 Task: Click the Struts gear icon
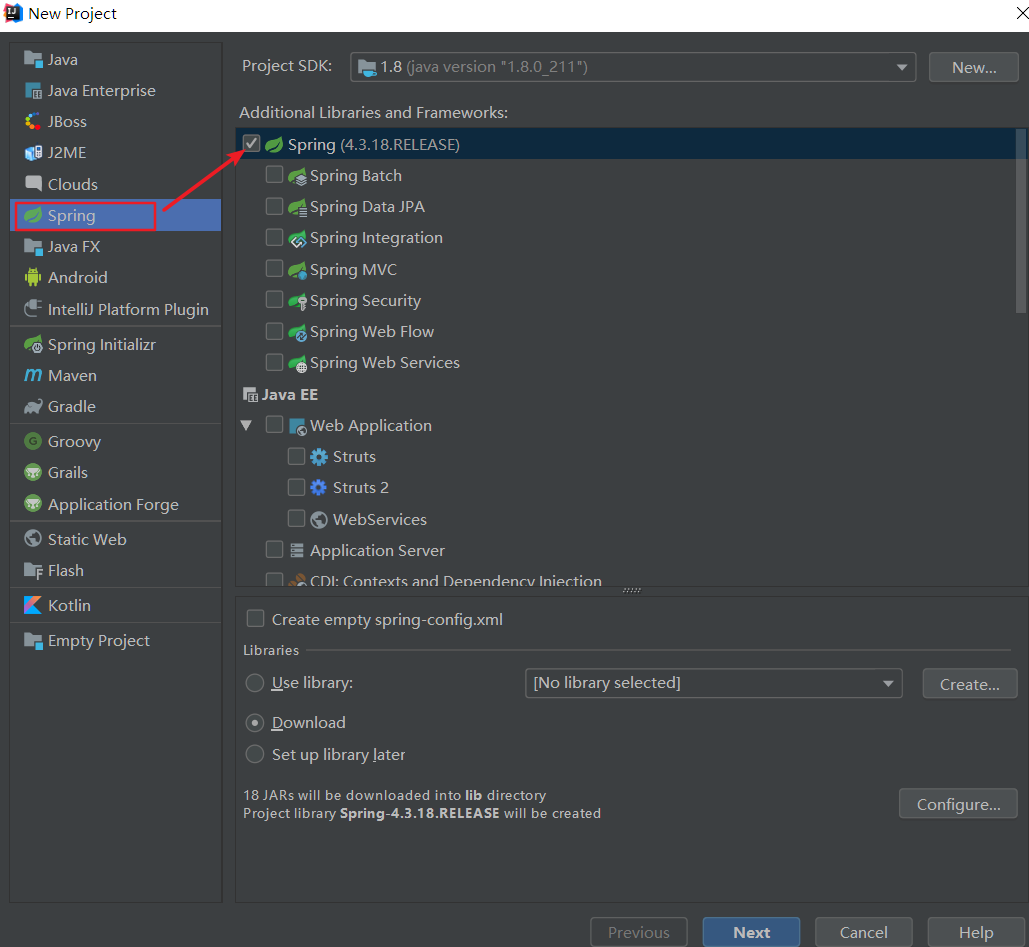pyautogui.click(x=319, y=457)
